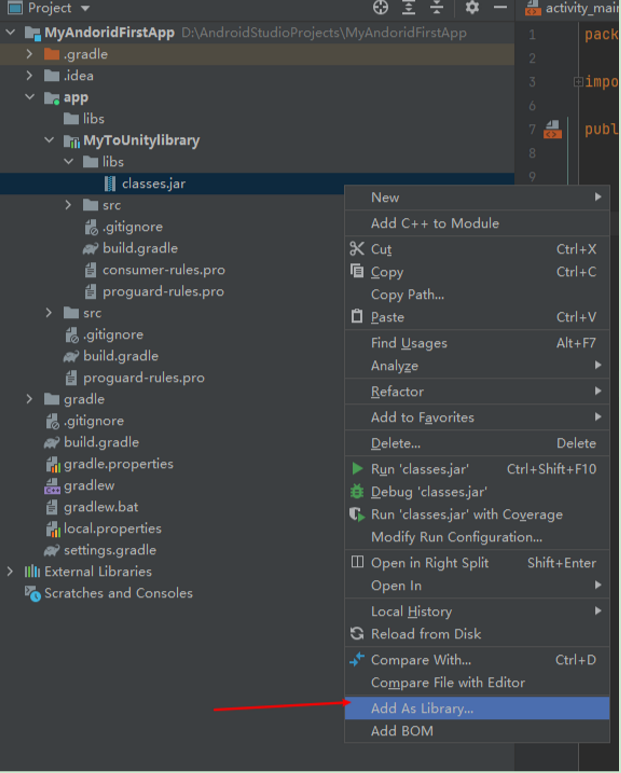Select the app module folder icon
Viewport: 621px width, 773px height.
pyautogui.click(x=52, y=98)
